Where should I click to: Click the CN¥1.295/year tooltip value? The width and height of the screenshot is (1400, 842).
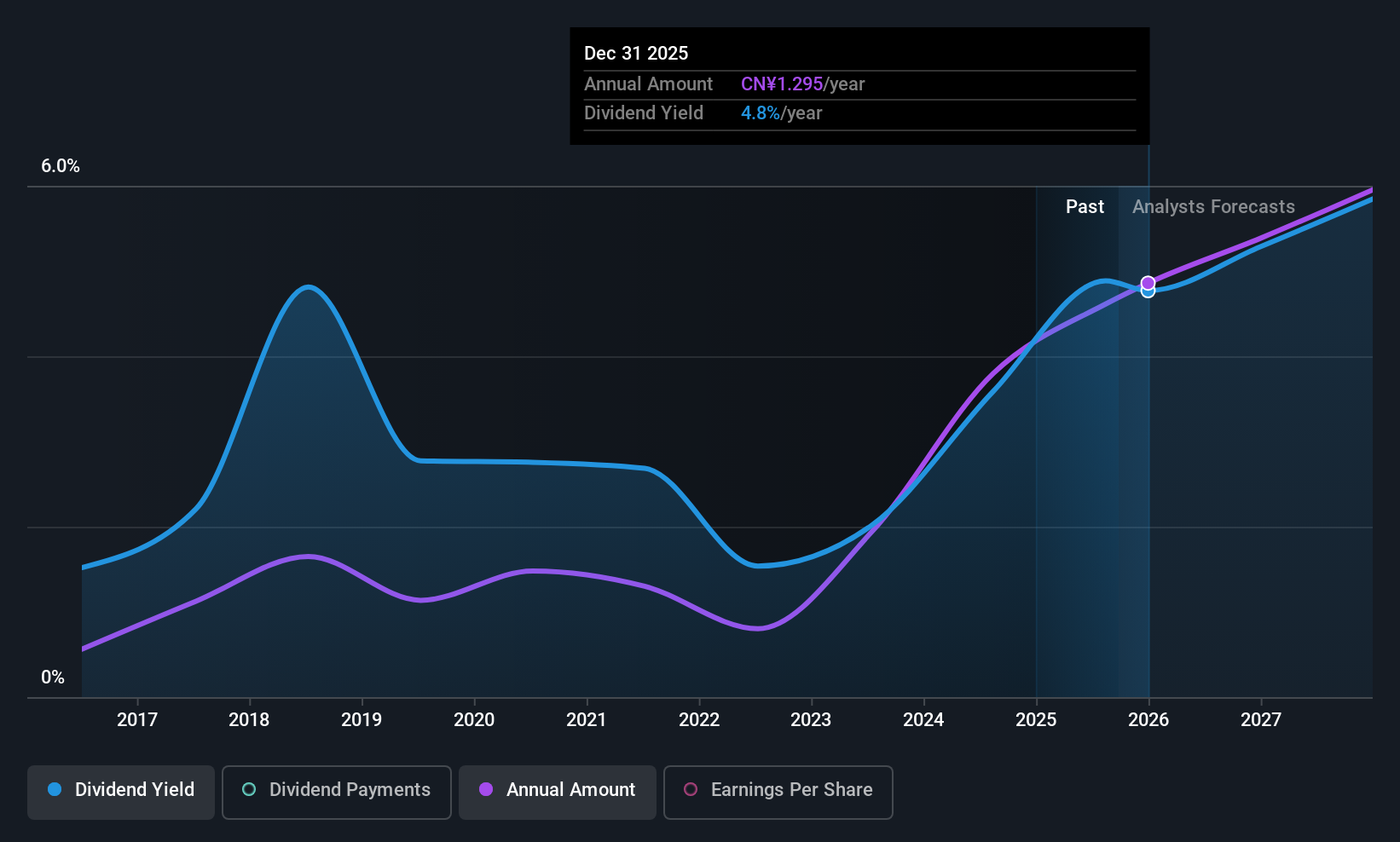coord(803,84)
